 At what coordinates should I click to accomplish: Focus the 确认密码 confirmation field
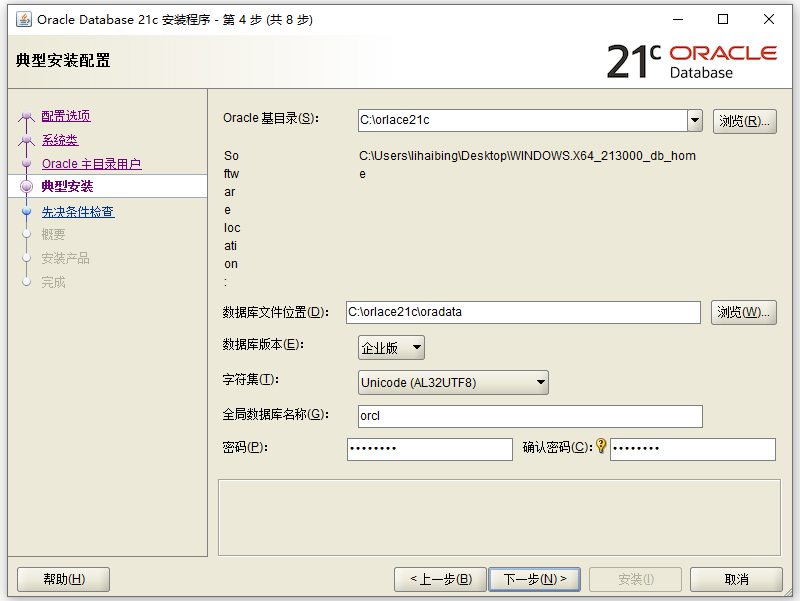pos(693,449)
